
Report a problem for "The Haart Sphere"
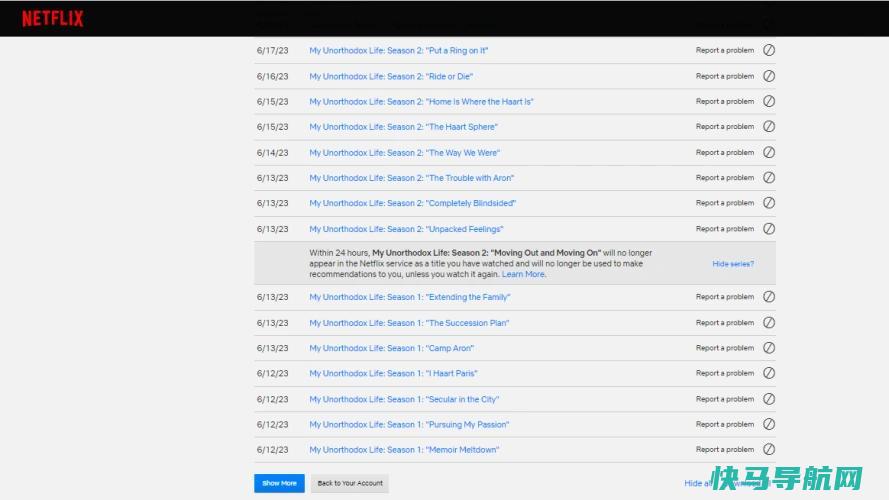[725, 126]
